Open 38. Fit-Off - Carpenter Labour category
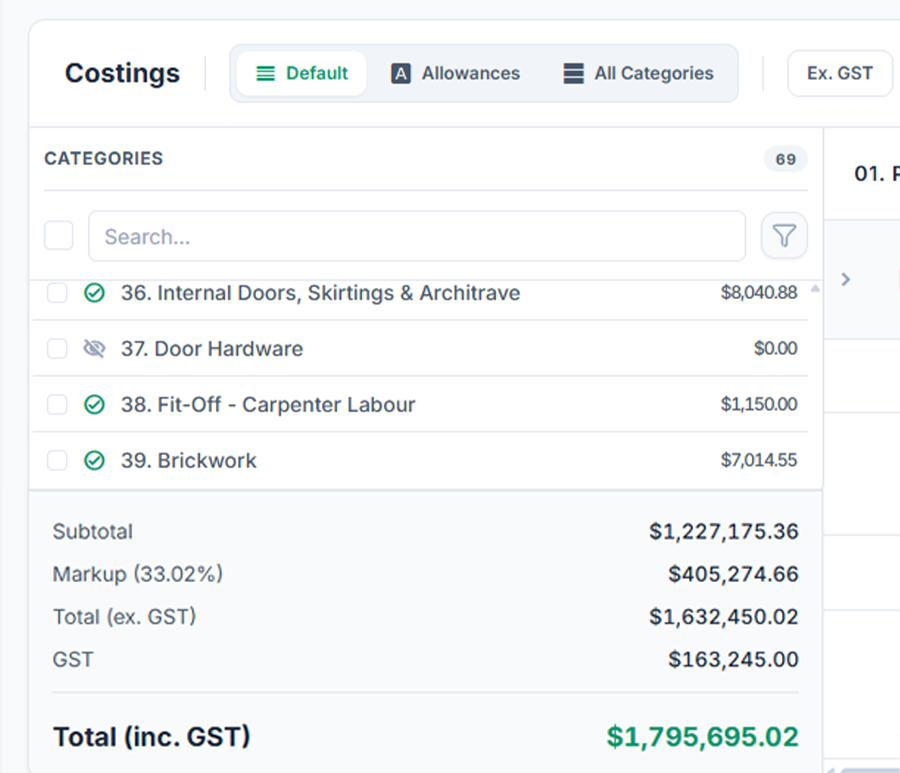 click(268, 405)
